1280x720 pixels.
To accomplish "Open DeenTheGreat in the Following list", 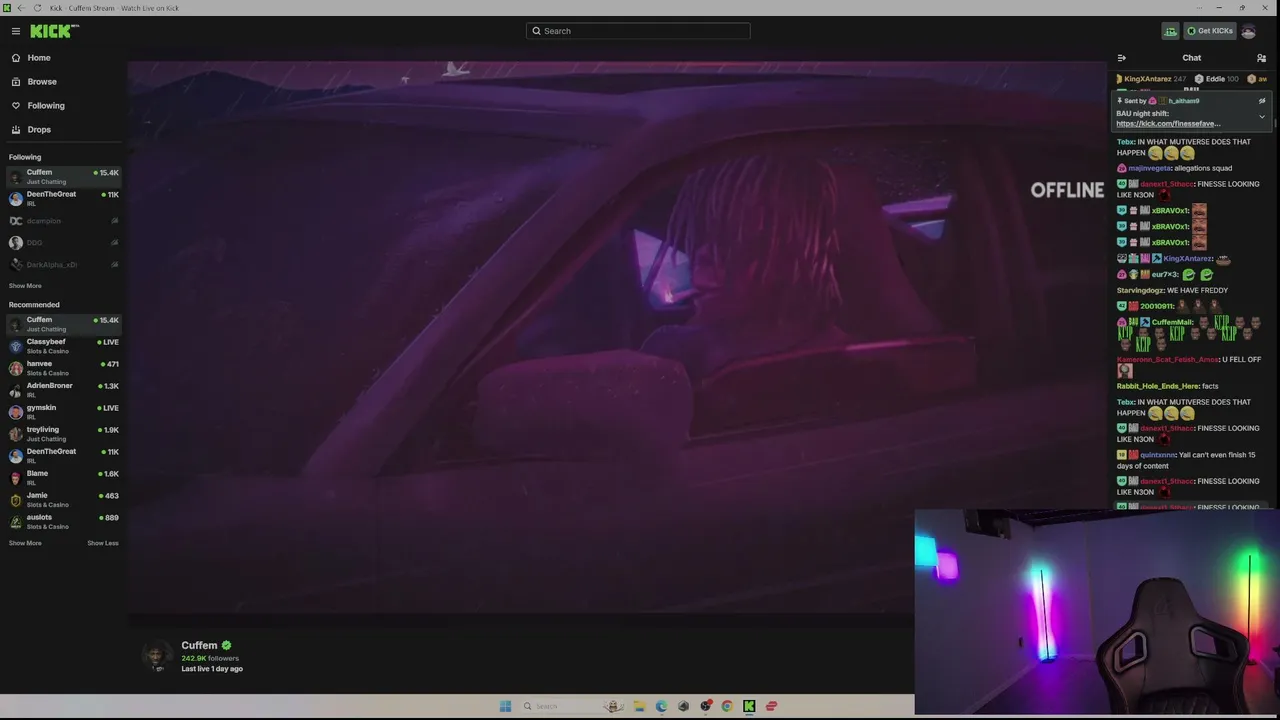I will 64,199.
